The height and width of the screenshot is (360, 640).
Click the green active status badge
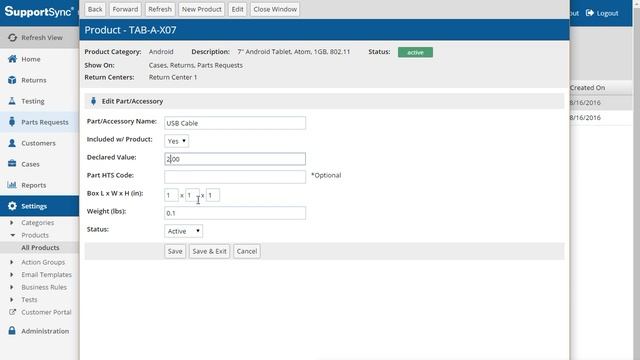(415, 52)
